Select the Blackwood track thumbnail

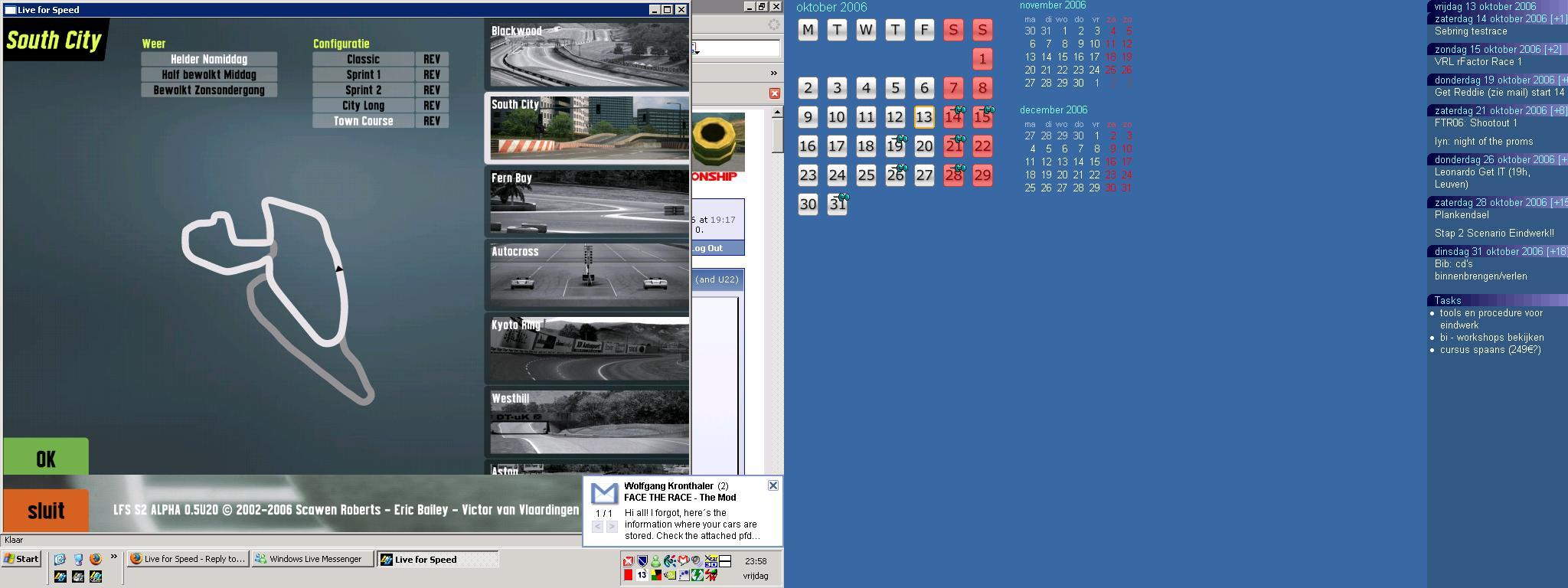[x=588, y=54]
